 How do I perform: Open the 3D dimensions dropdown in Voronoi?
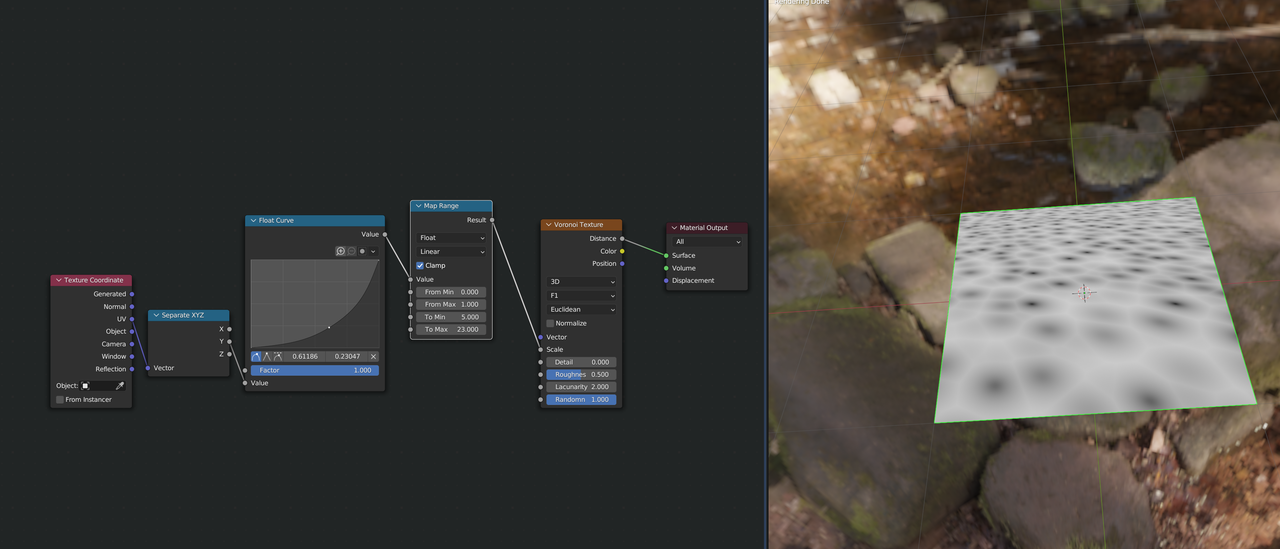pyautogui.click(x=581, y=282)
